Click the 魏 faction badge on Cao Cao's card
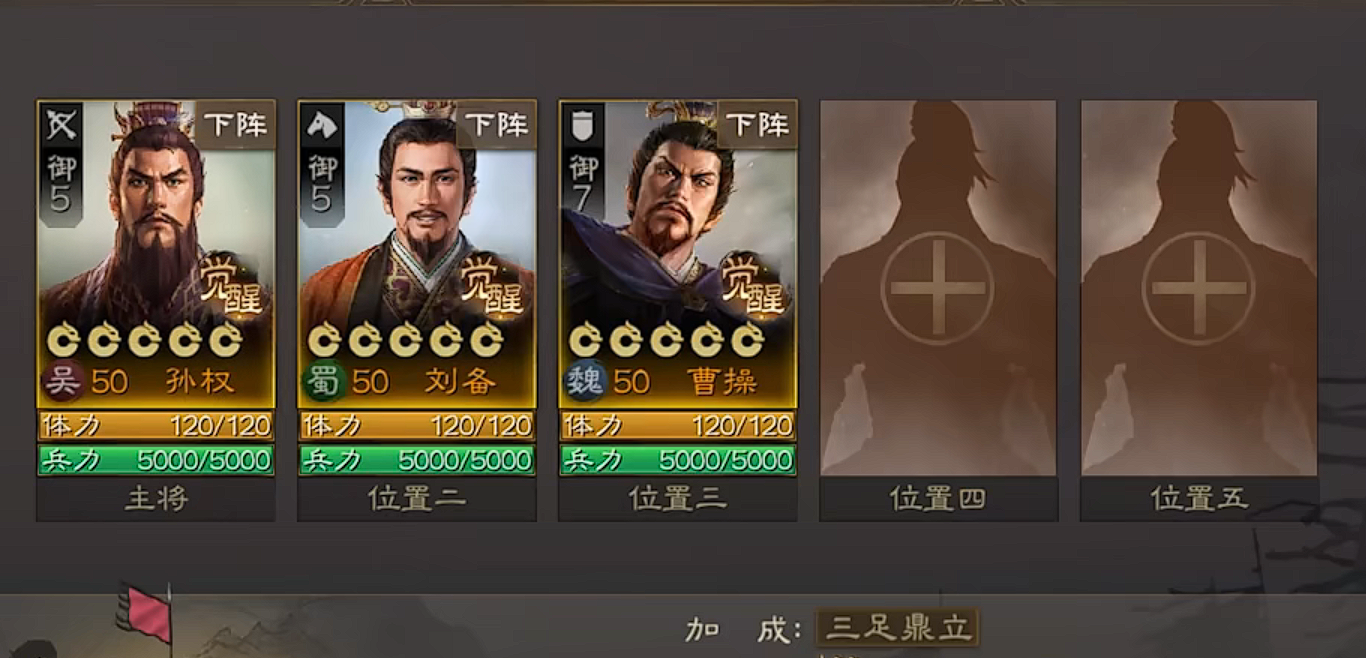The height and width of the screenshot is (658, 1366). tap(586, 381)
